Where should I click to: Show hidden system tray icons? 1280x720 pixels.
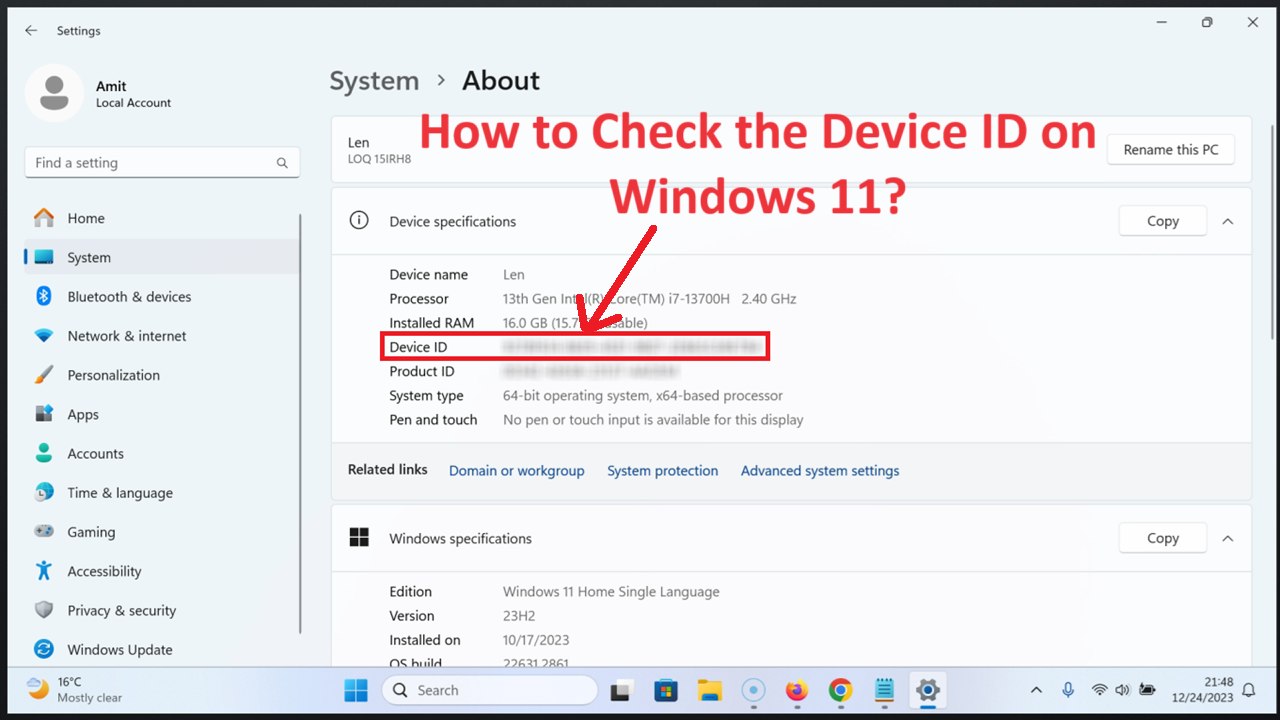pos(1036,690)
